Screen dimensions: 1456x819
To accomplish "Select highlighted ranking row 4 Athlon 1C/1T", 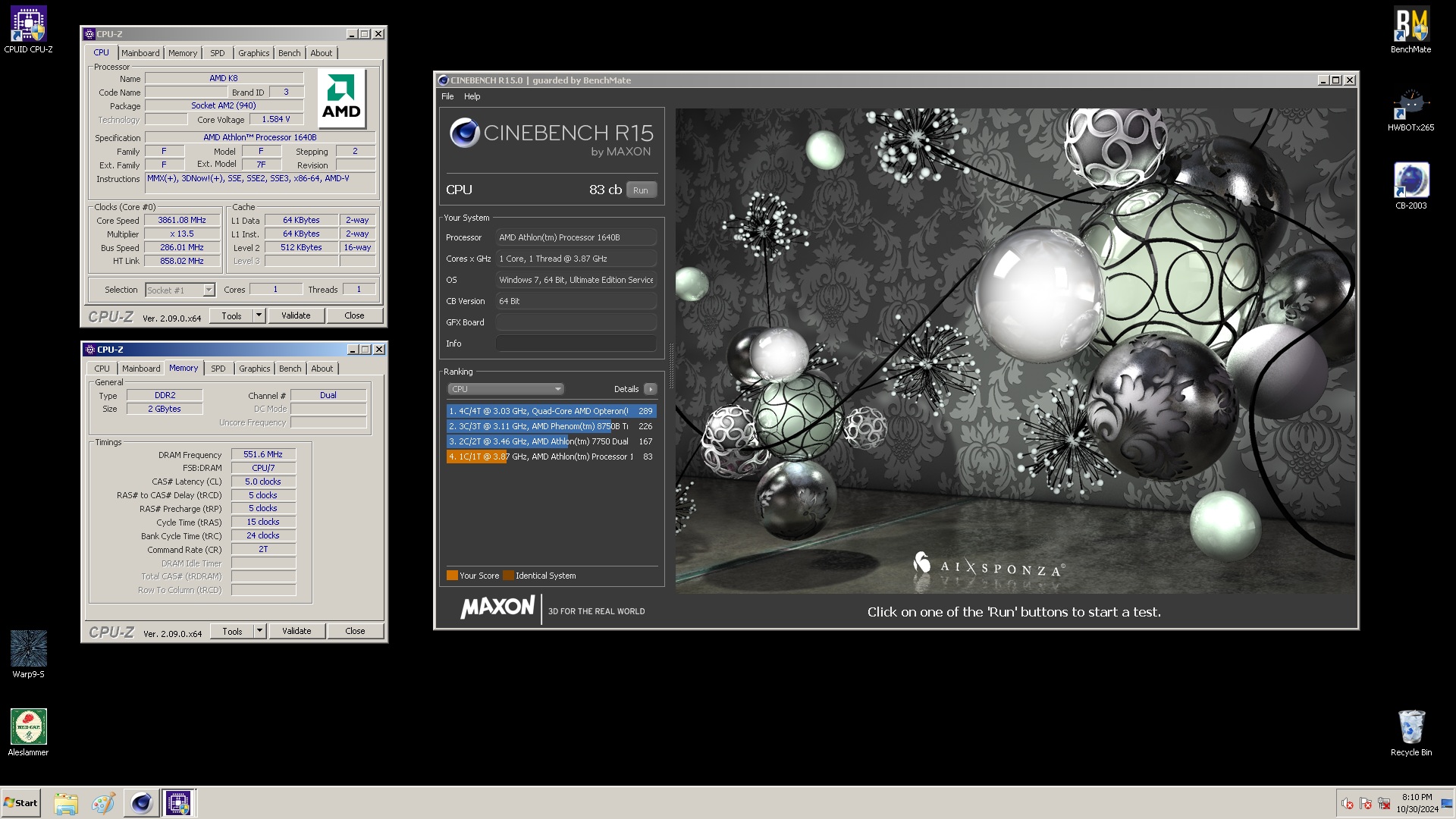I will (551, 457).
